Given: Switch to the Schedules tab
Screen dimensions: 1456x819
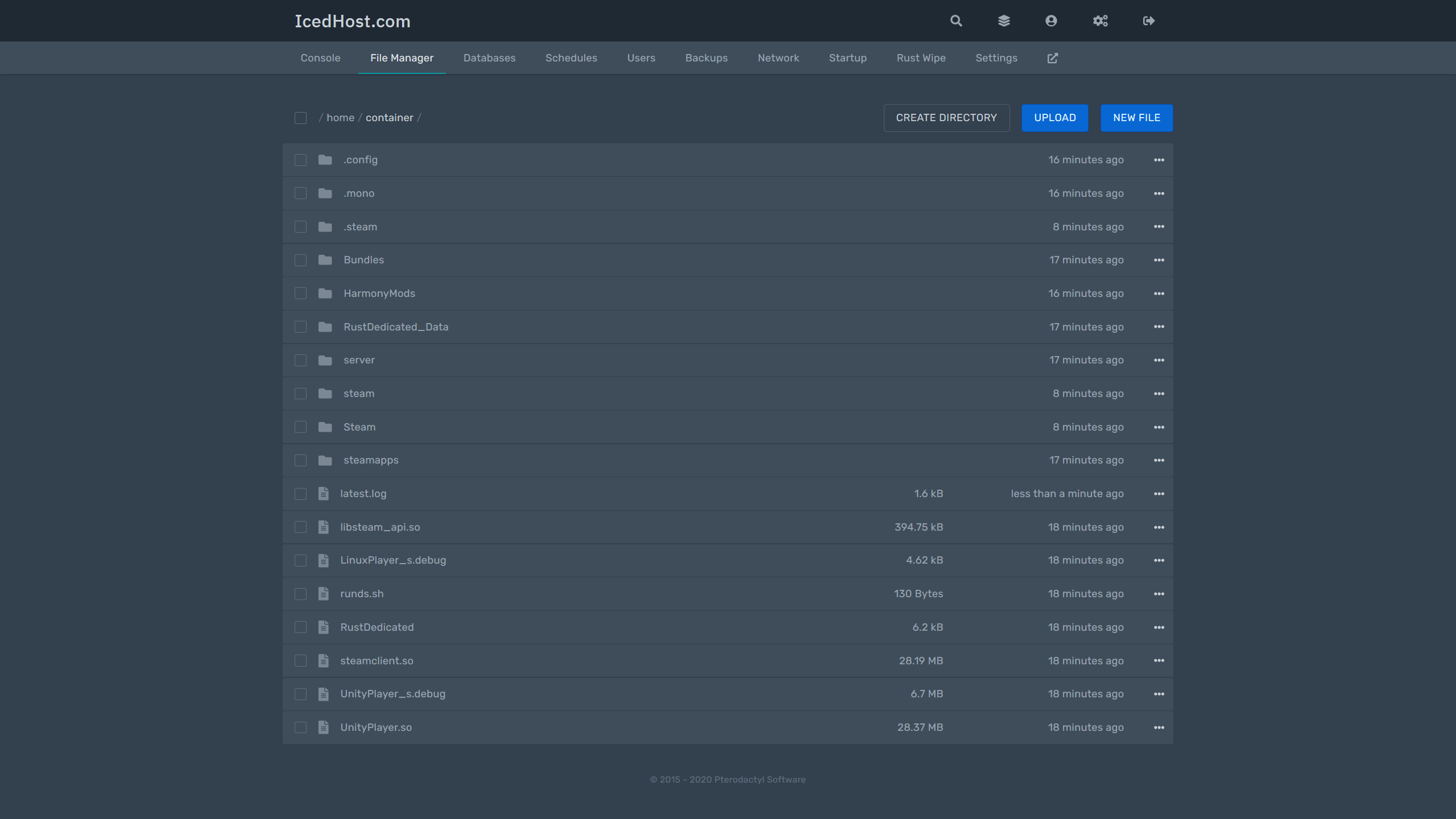Looking at the screenshot, I should (x=571, y=57).
